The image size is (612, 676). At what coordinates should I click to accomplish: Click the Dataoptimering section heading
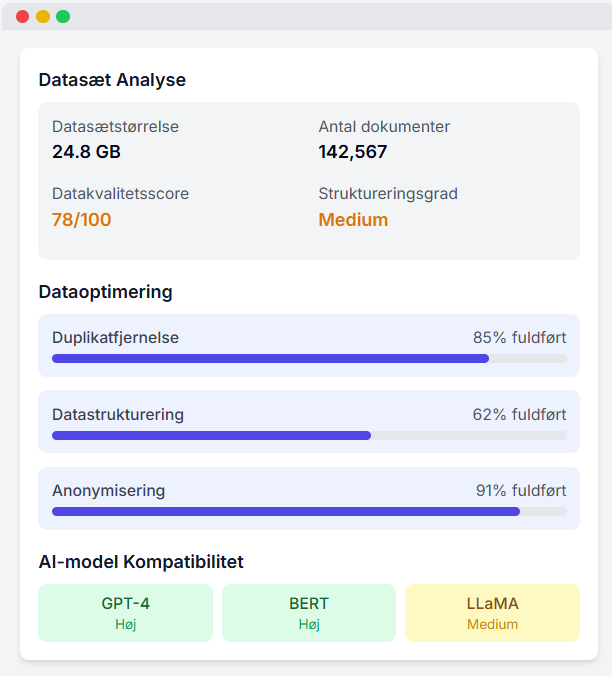[106, 292]
